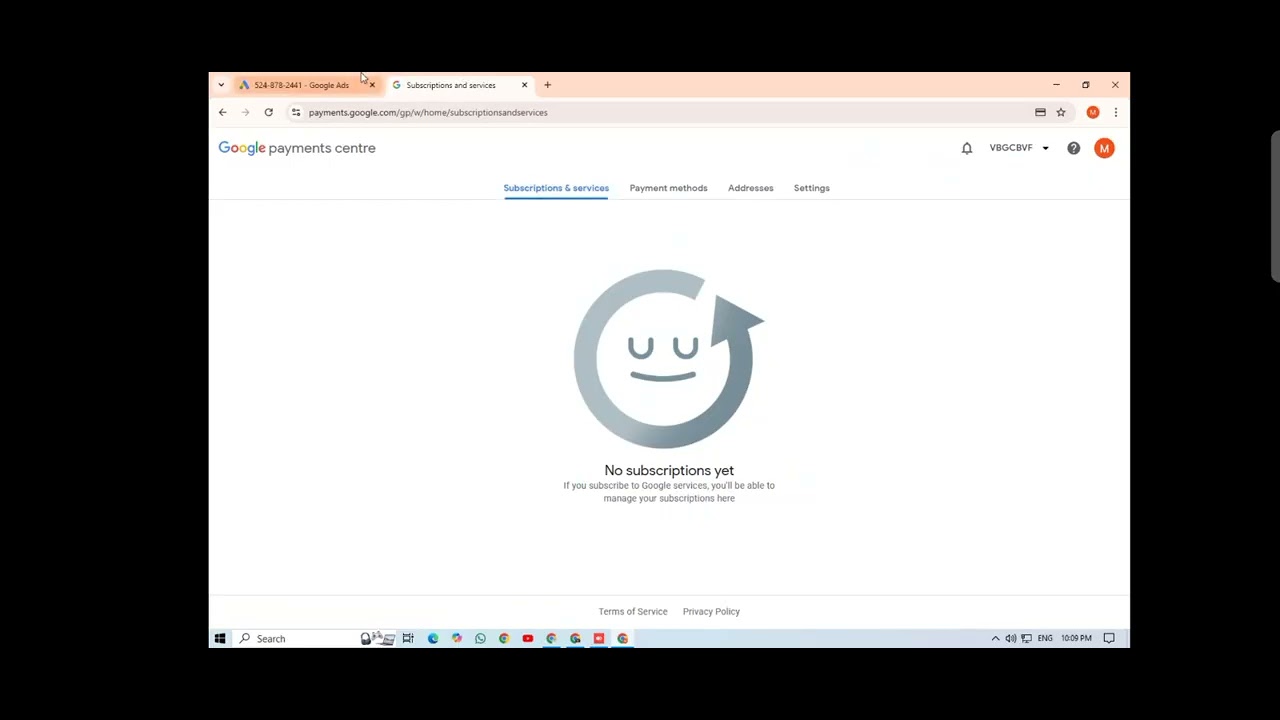Open the Google account avatar M
Image resolution: width=1280 pixels, height=720 pixels.
1104,148
